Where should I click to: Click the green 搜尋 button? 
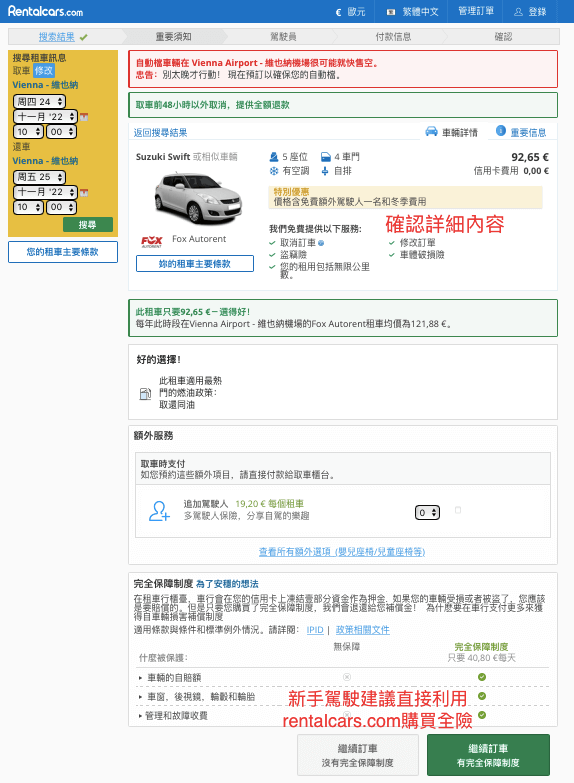point(88,225)
